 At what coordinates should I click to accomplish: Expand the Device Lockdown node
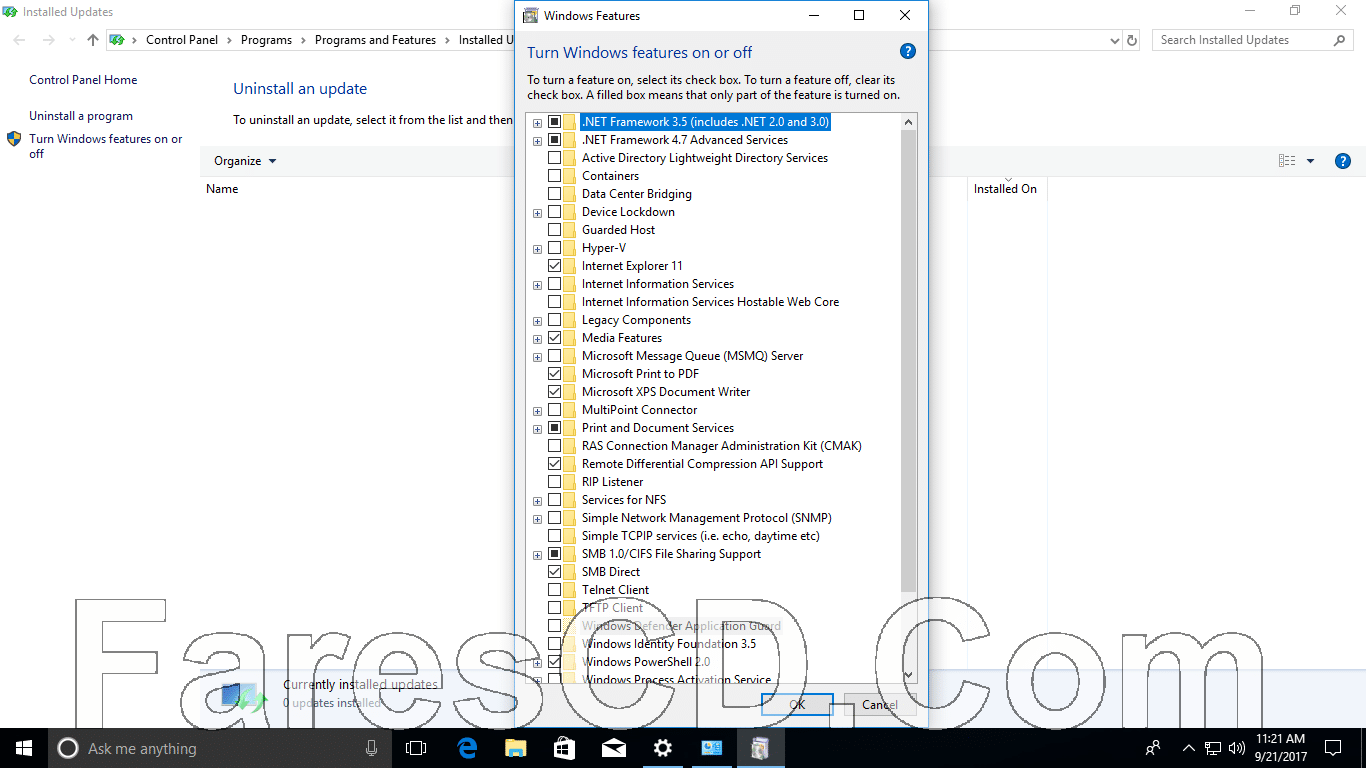pyautogui.click(x=538, y=213)
